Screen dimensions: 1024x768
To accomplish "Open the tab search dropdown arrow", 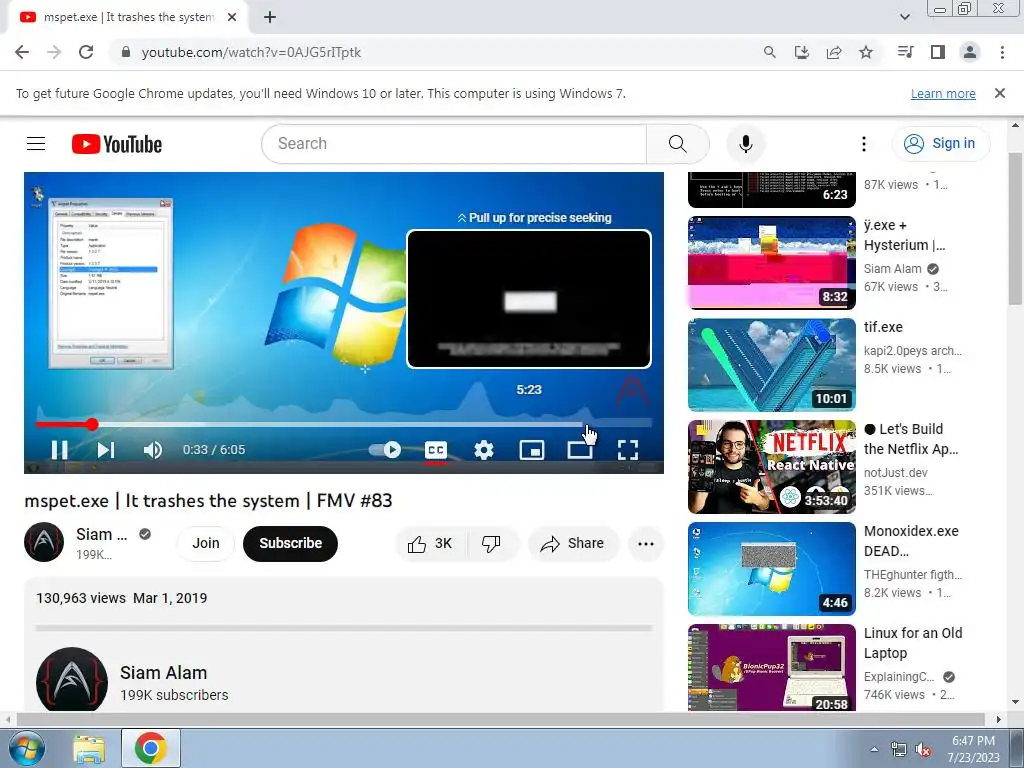I will (x=904, y=17).
